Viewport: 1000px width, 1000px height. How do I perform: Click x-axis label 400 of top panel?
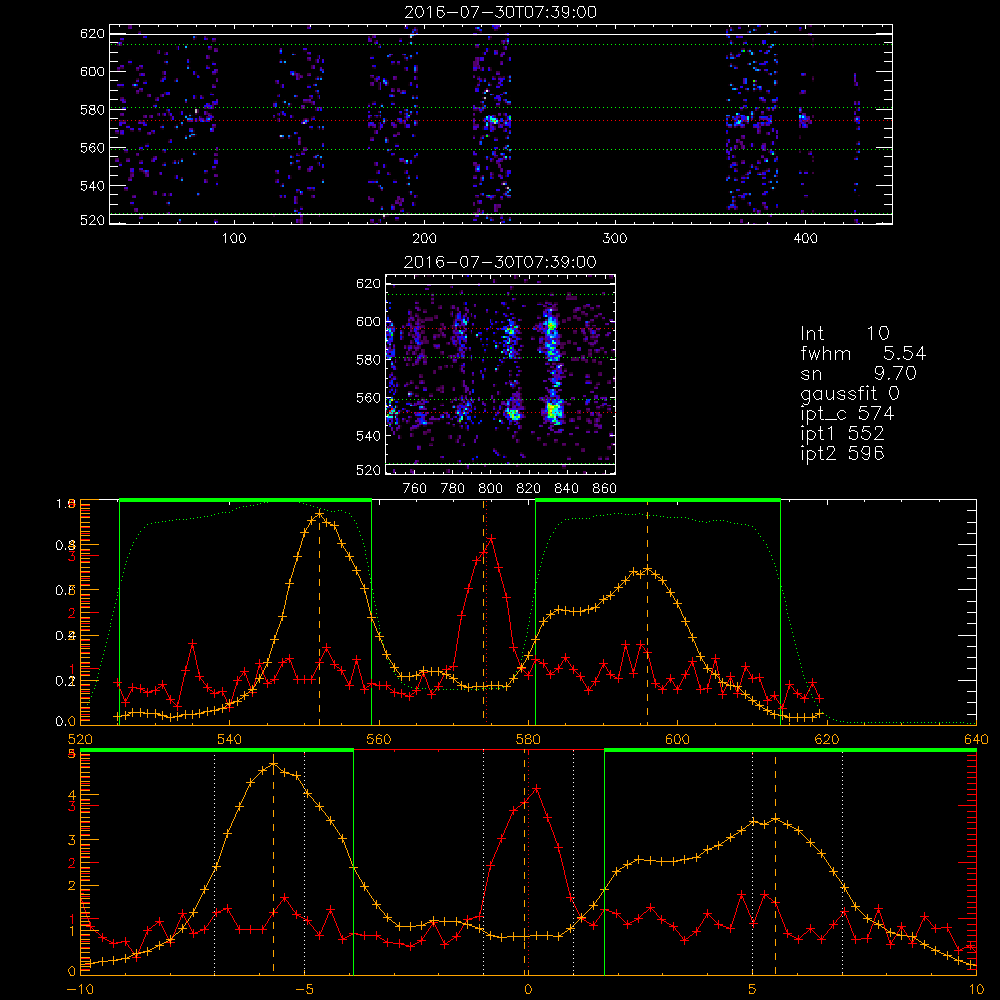tap(805, 239)
